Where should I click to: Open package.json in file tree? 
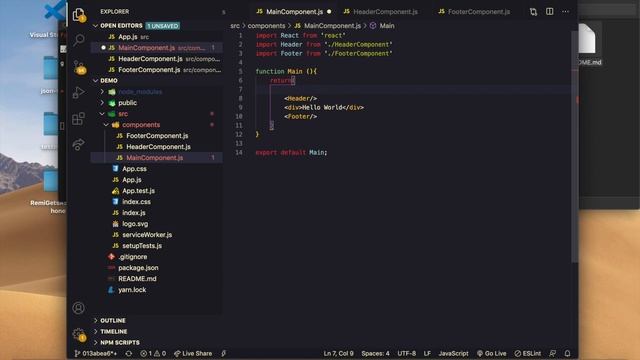pyautogui.click(x=138, y=268)
